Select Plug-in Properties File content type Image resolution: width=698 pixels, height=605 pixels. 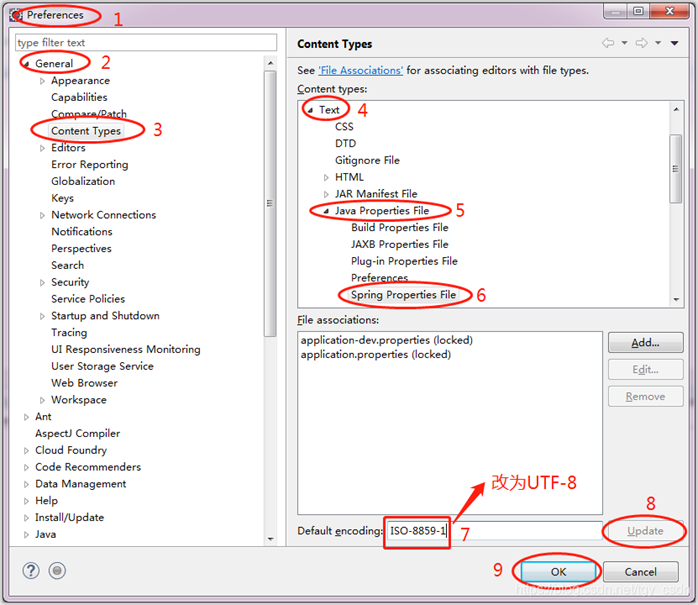coord(404,261)
